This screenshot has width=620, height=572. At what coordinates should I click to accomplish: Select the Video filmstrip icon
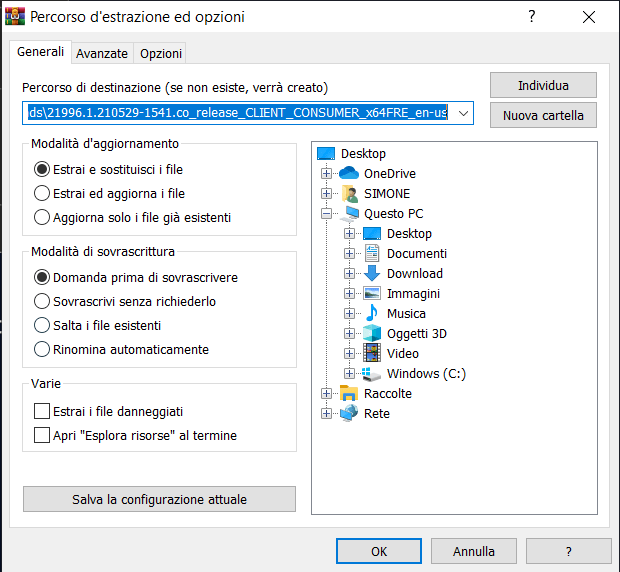point(372,354)
